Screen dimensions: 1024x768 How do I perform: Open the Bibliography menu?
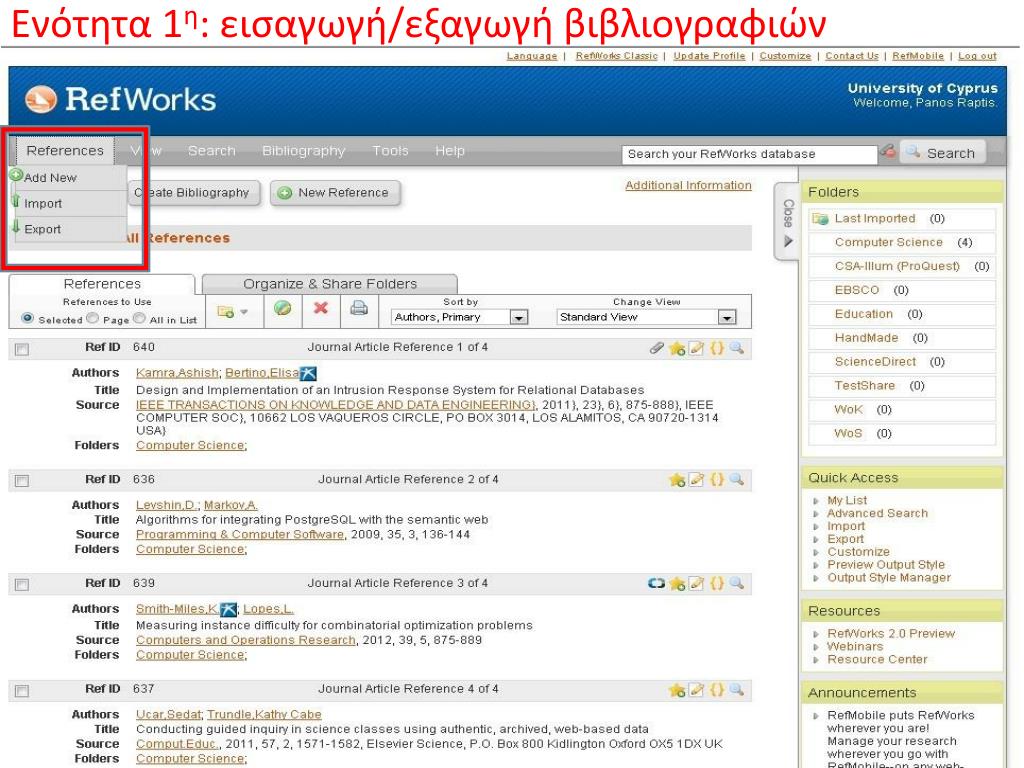point(304,151)
